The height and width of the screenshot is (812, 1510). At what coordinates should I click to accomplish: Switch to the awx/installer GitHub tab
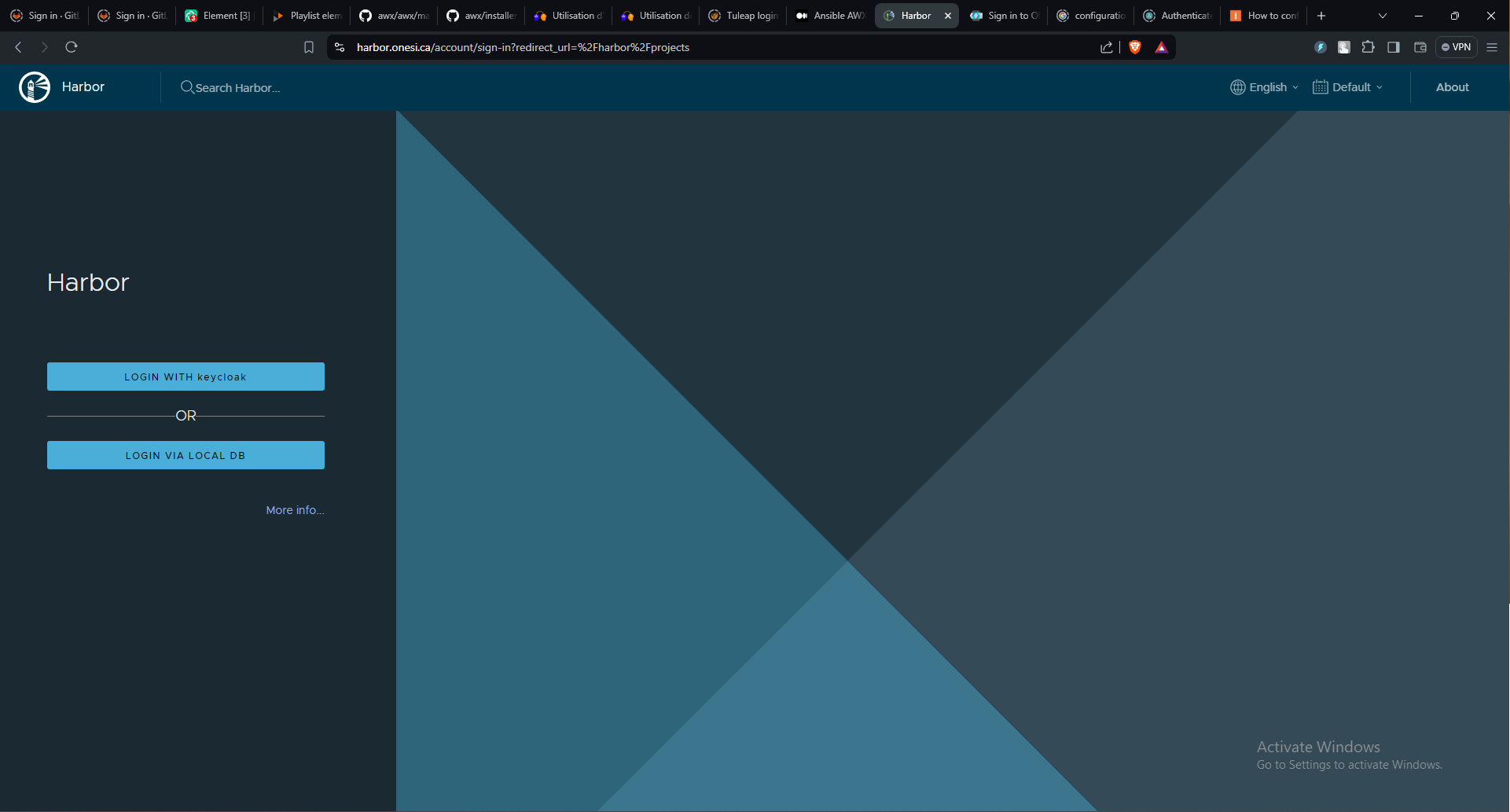click(480, 16)
